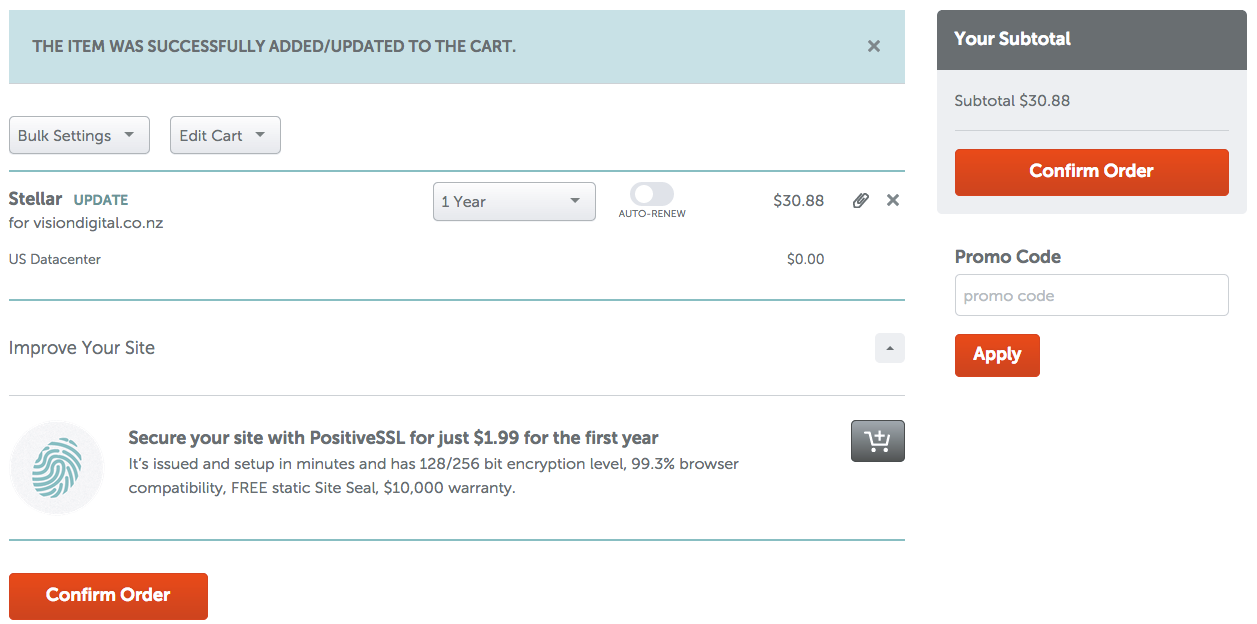Click the UPDATE link beside Stellar
The height and width of the screenshot is (624, 1257).
click(x=101, y=200)
